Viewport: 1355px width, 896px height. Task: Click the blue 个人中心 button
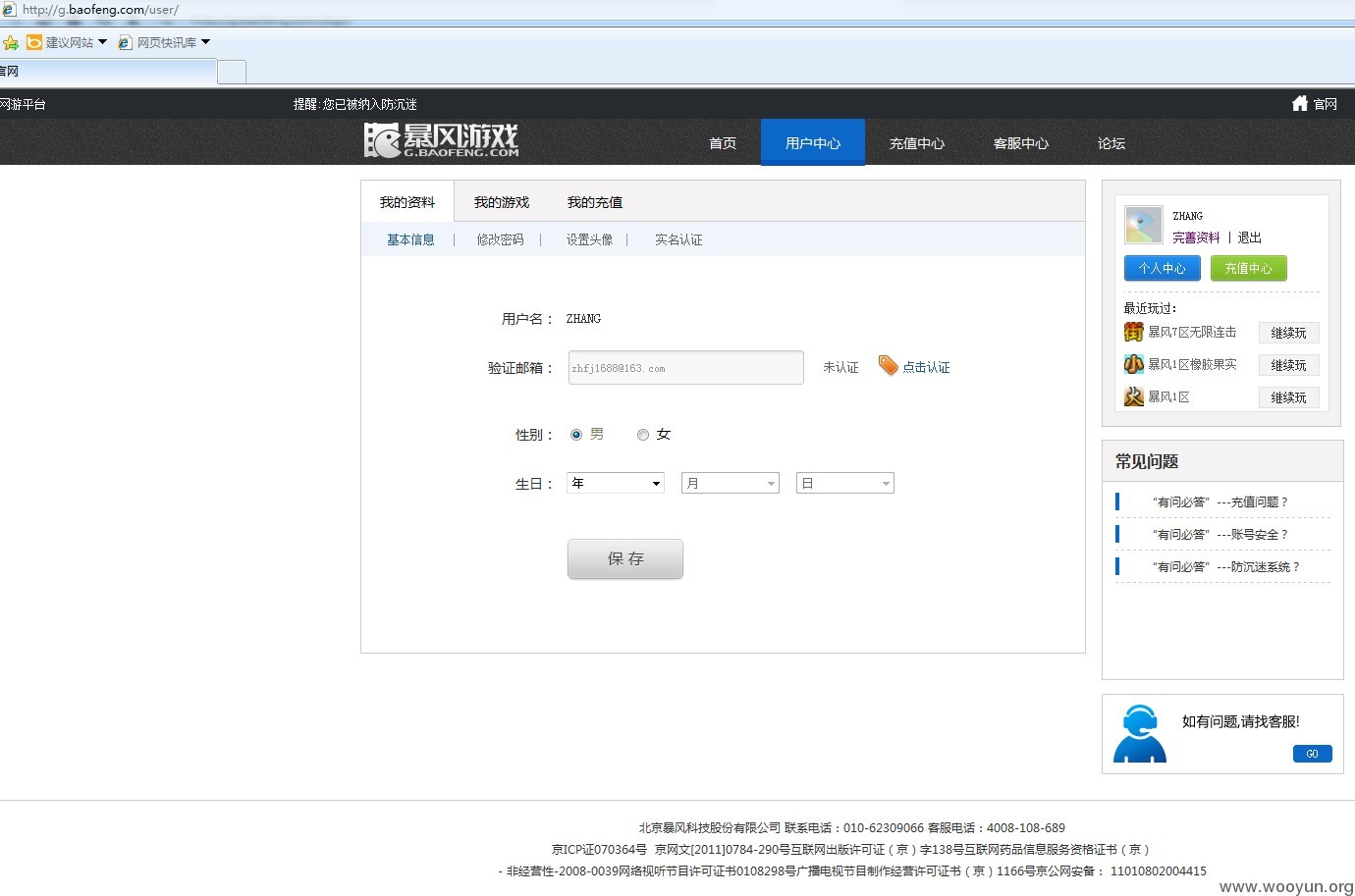click(x=1163, y=268)
